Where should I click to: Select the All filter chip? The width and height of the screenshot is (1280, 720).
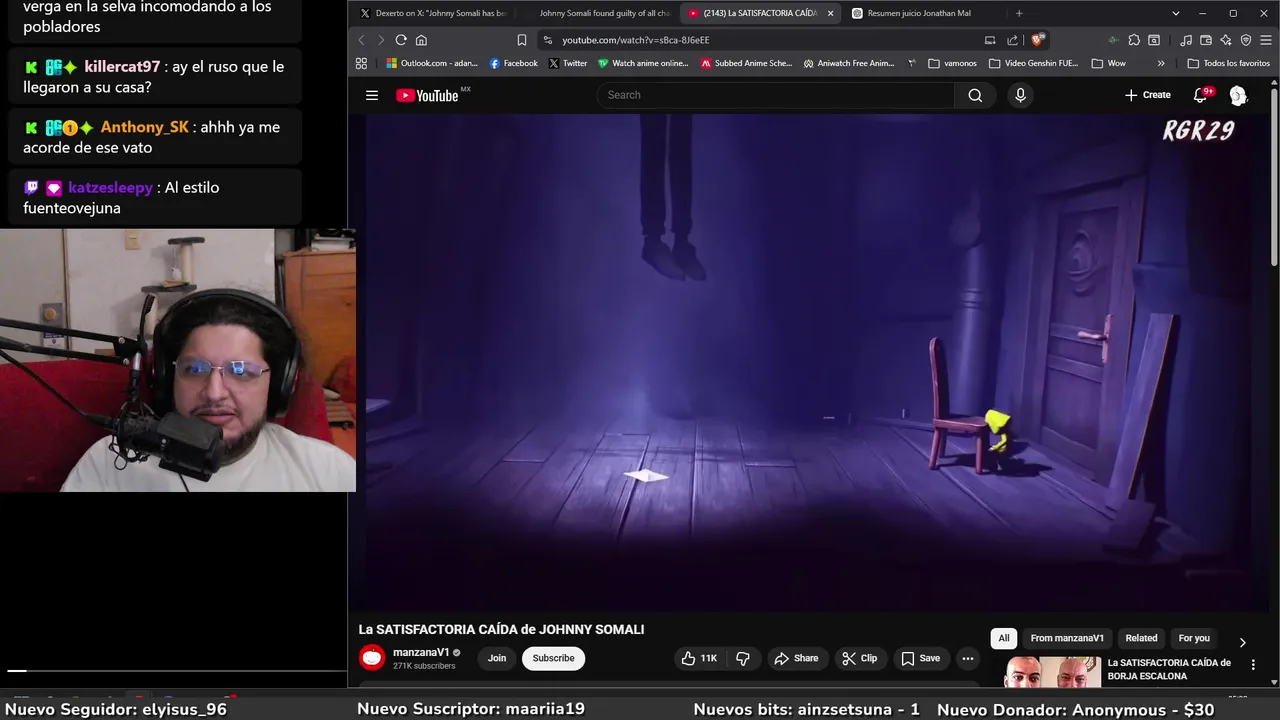(1004, 638)
